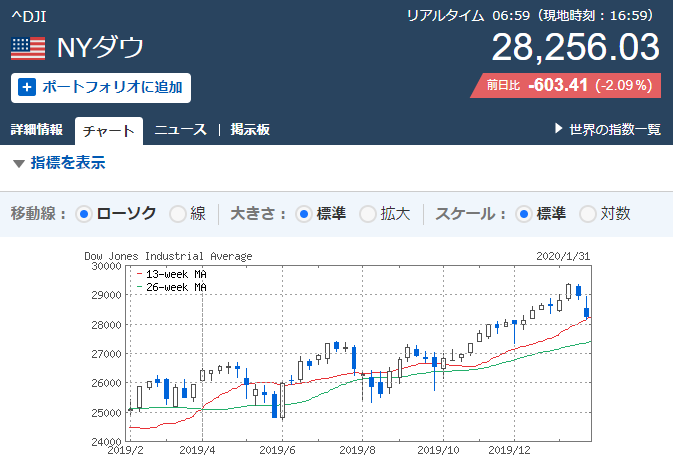Click the arrow icon beside 世界の指数一覧
The image size is (673, 457).
coord(559,130)
